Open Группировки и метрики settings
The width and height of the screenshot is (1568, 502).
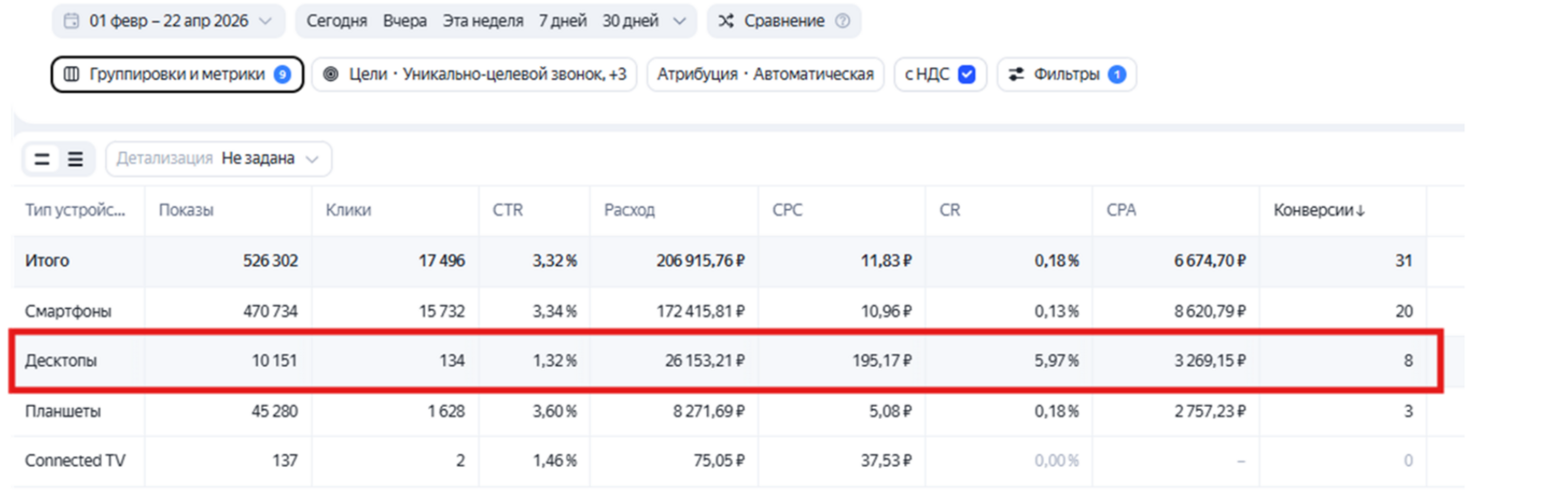[x=177, y=74]
